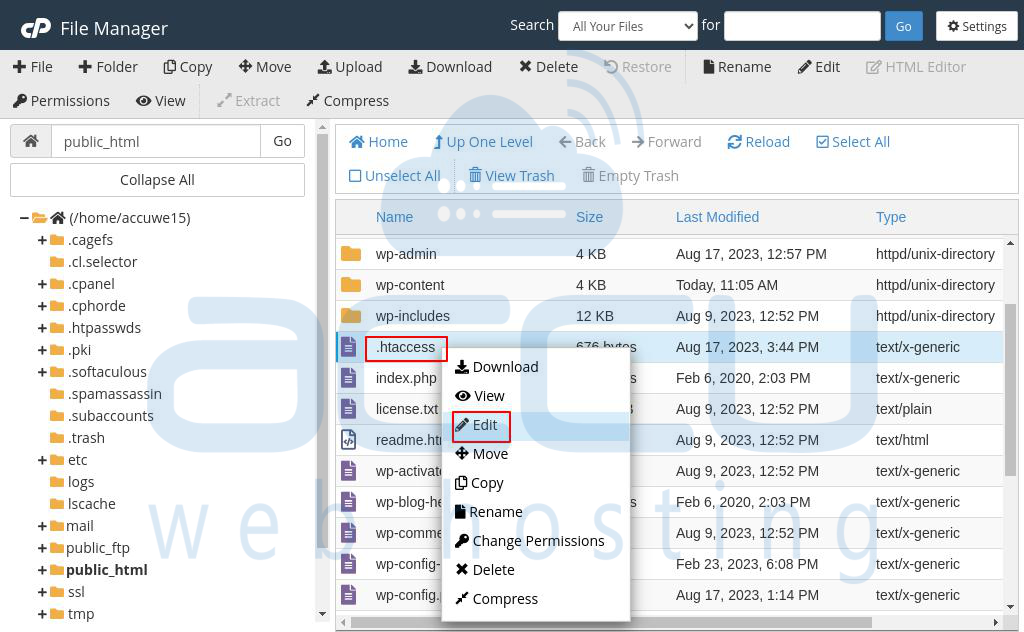This screenshot has height=632, width=1024.
Task: Click the Download toolbar button
Action: [450, 67]
